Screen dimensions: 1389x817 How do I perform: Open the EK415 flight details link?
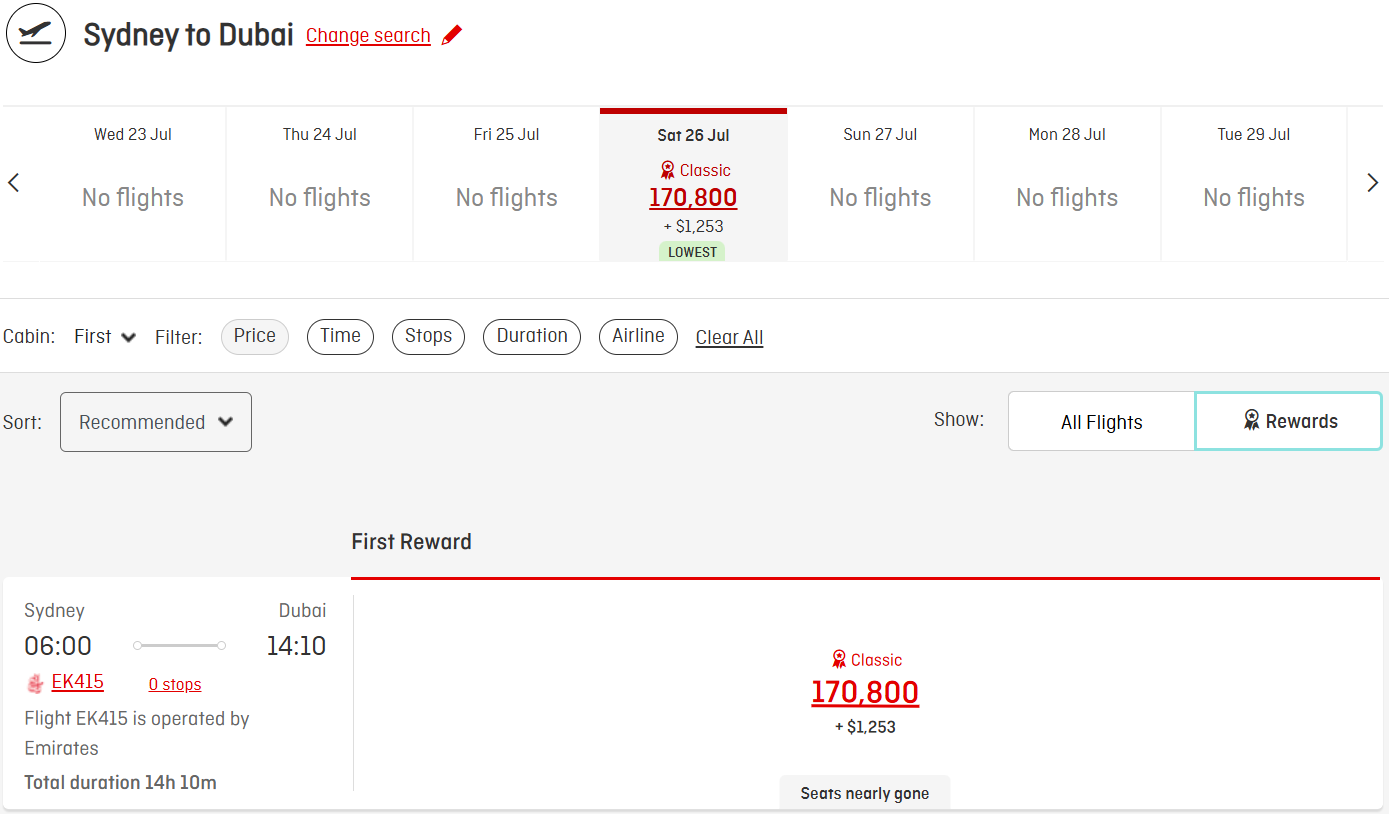coord(78,682)
